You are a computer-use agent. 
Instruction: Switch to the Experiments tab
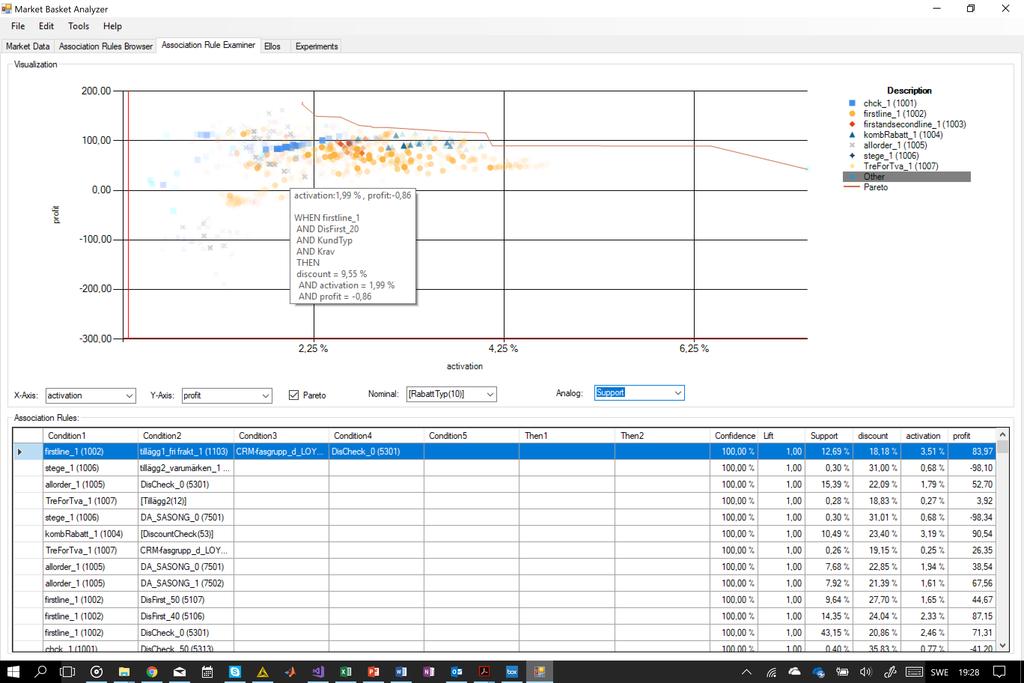coord(316,46)
